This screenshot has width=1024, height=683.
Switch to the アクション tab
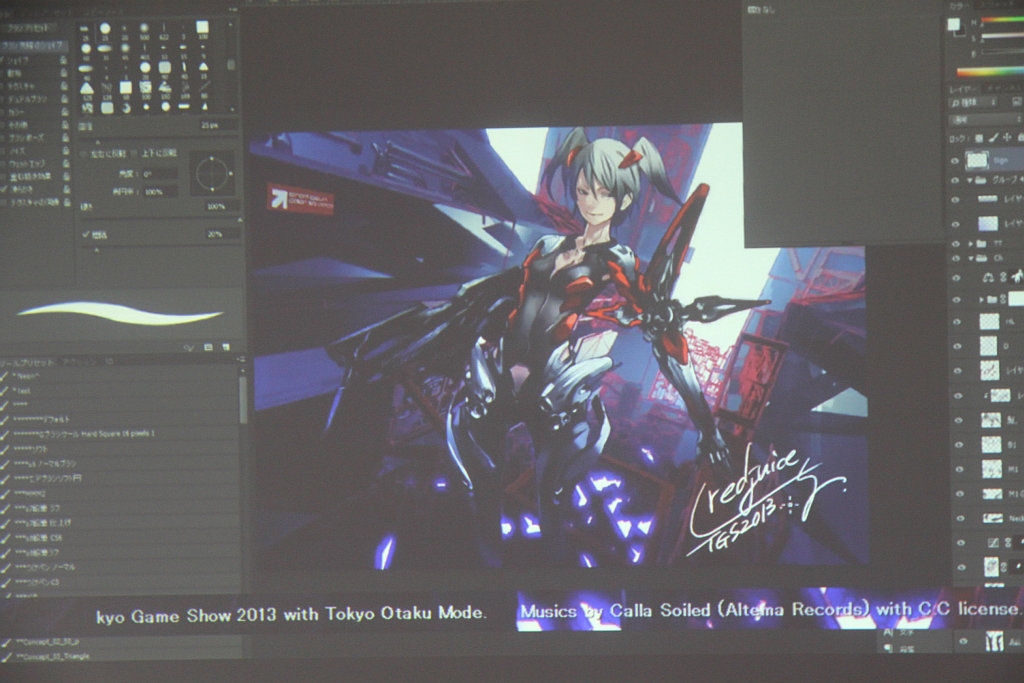(x=81, y=361)
